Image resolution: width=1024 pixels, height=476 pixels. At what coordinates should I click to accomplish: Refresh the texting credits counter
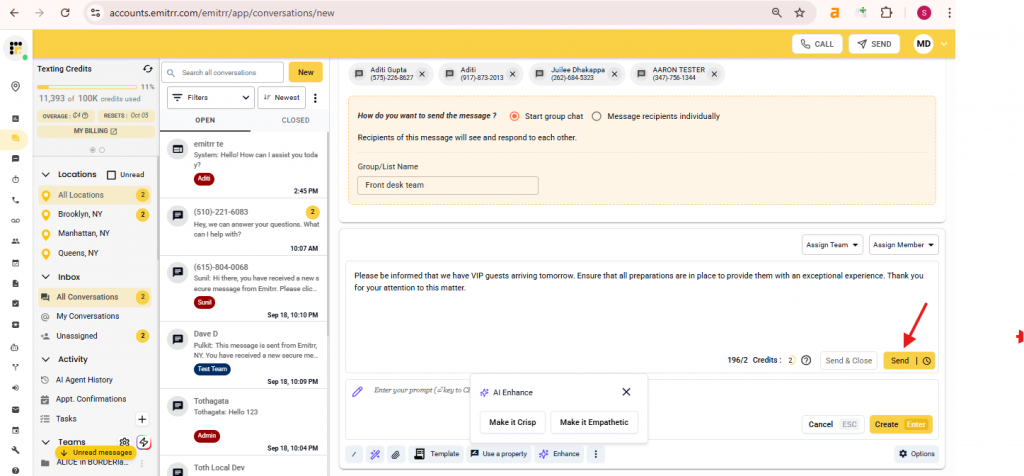tap(147, 69)
